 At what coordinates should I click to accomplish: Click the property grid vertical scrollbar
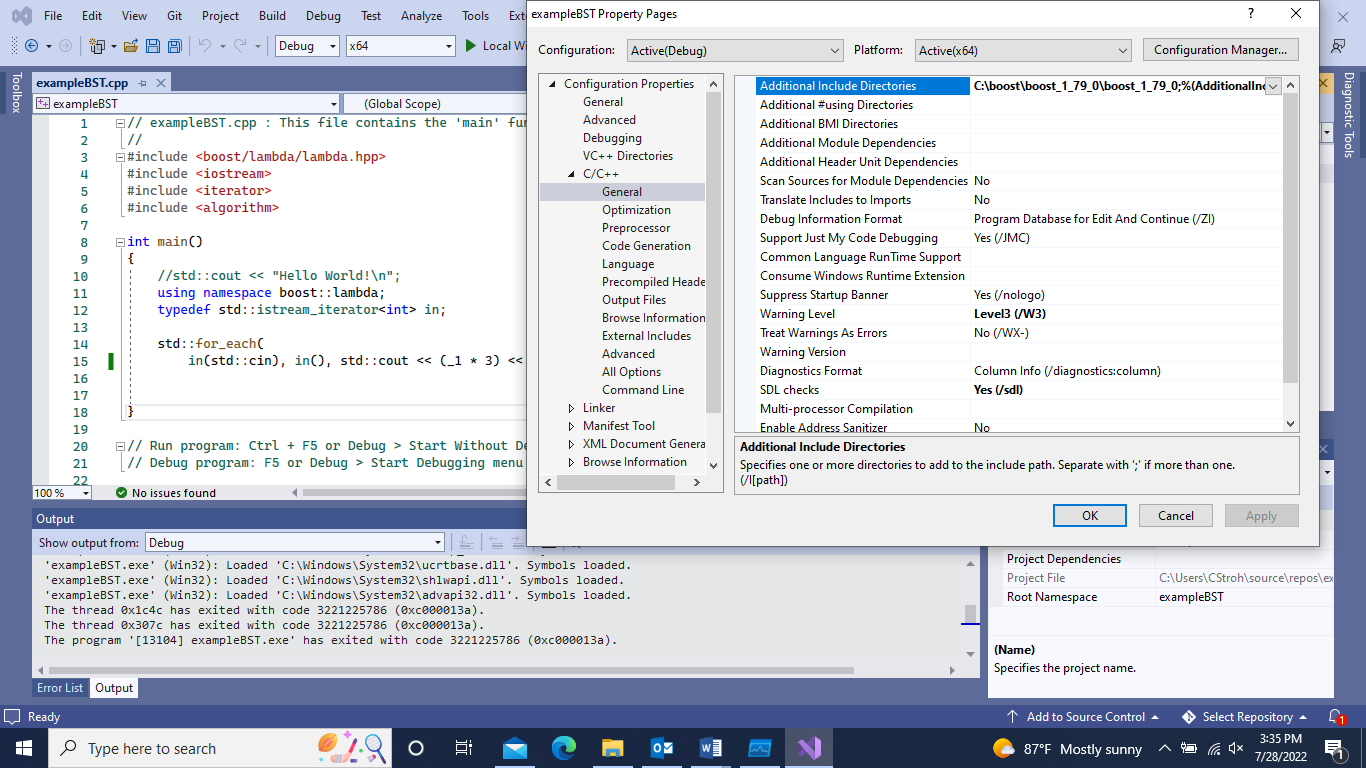1290,240
